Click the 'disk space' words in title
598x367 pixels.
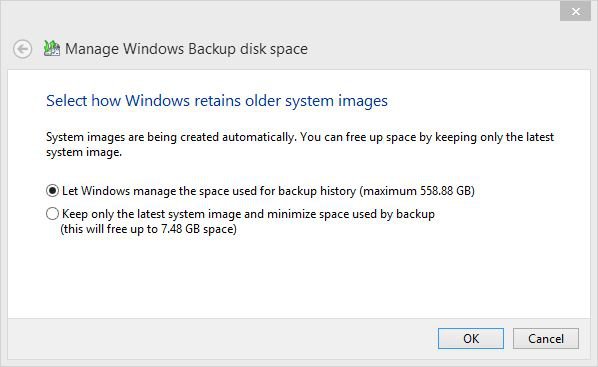click(x=273, y=49)
